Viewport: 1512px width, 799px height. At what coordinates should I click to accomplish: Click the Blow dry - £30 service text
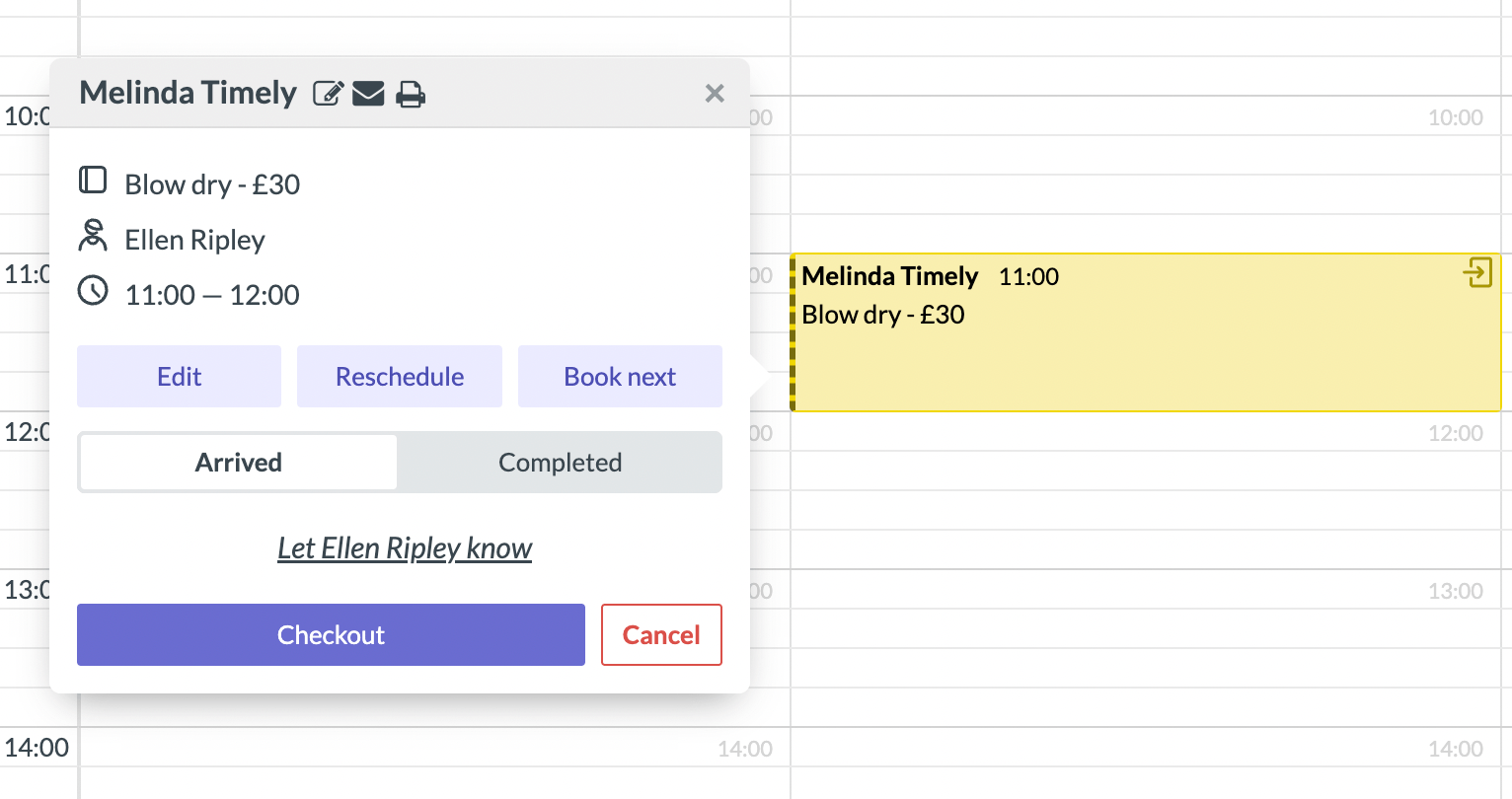coord(212,183)
